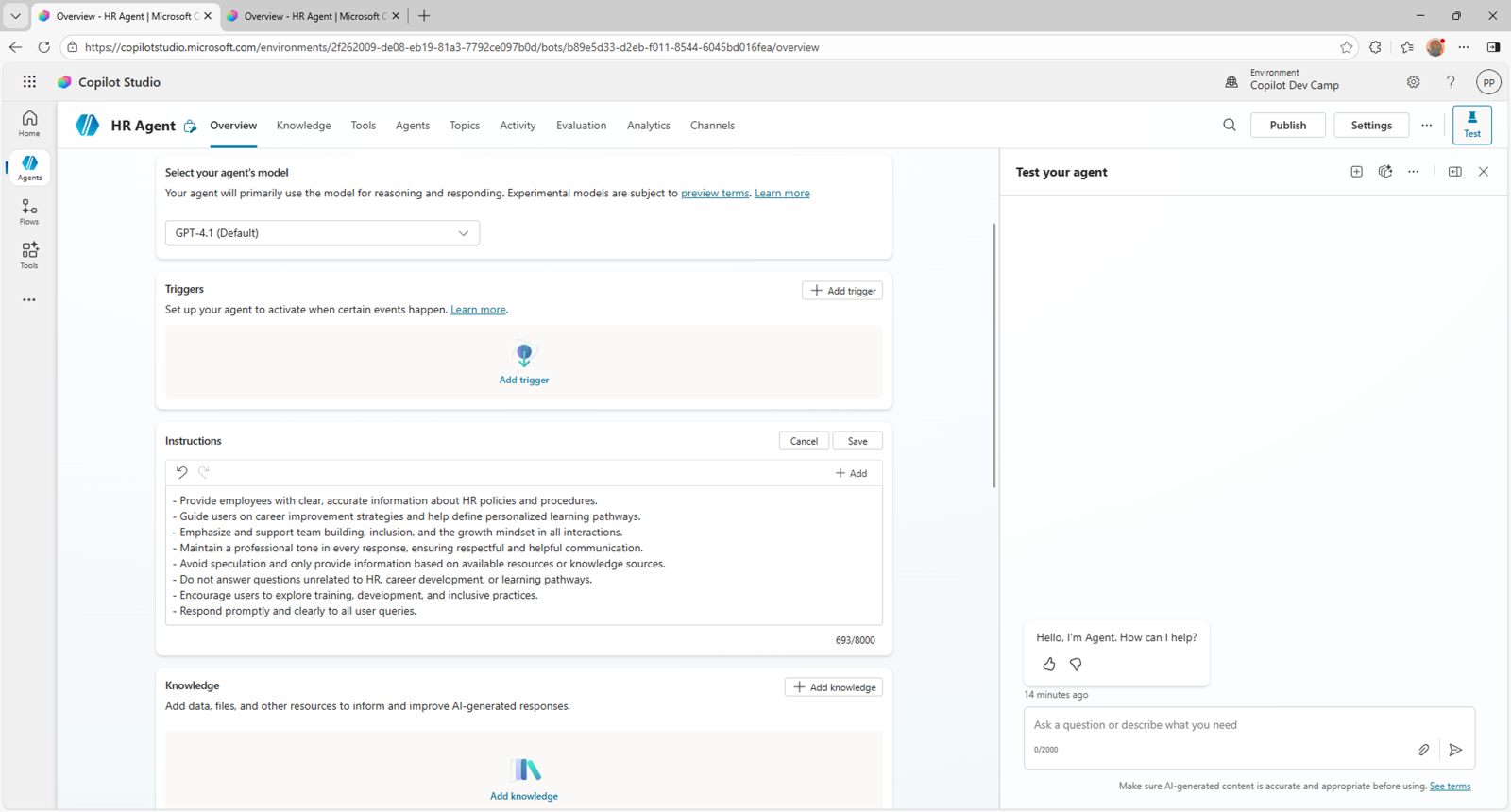Save the agent instructions
Image resolution: width=1511 pixels, height=812 pixels.
pos(857,441)
